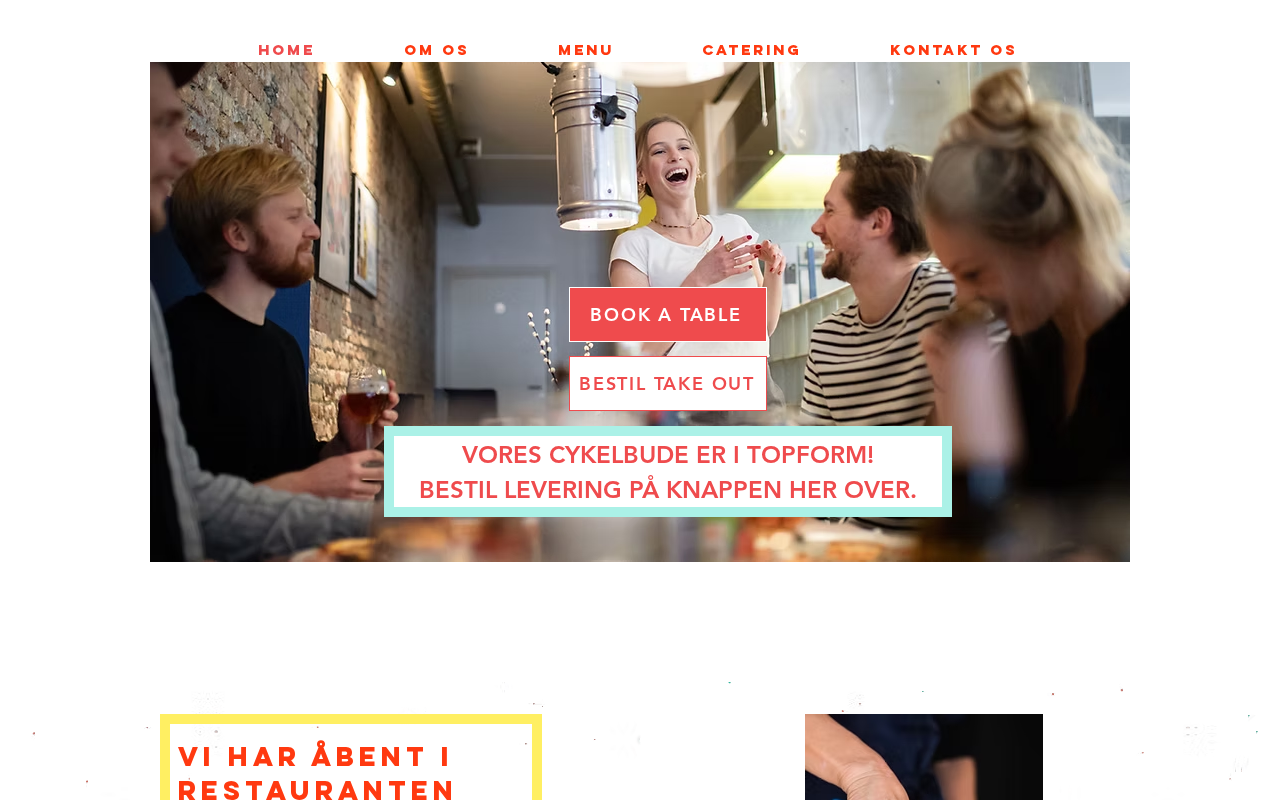The height and width of the screenshot is (800, 1280).
Task: Click the VI HAR ÅBENT I RESTAURANTEN heading
Action: pos(317,771)
